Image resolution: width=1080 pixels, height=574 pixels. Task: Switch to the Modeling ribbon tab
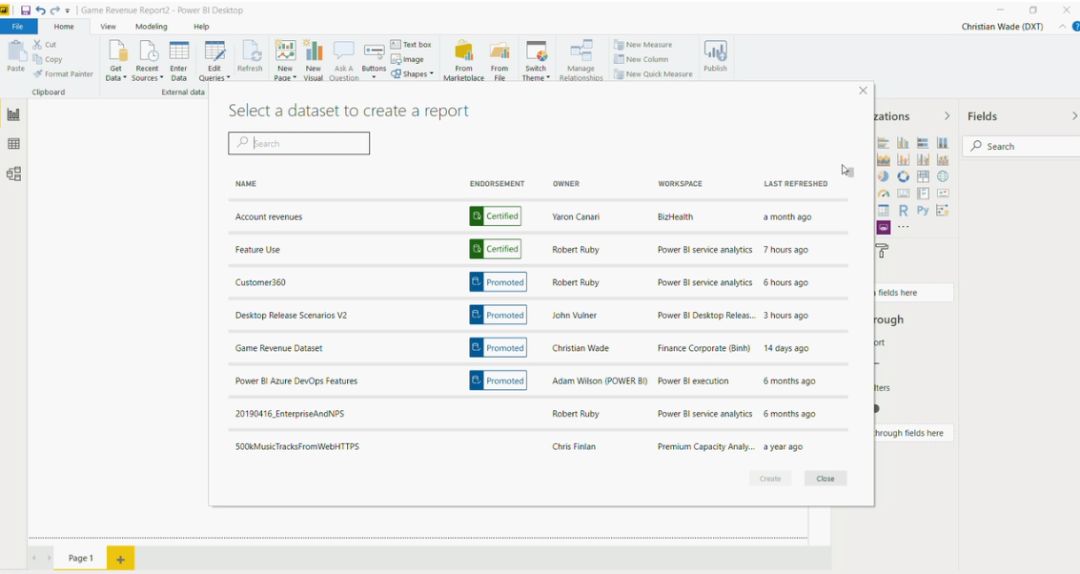pos(151,26)
